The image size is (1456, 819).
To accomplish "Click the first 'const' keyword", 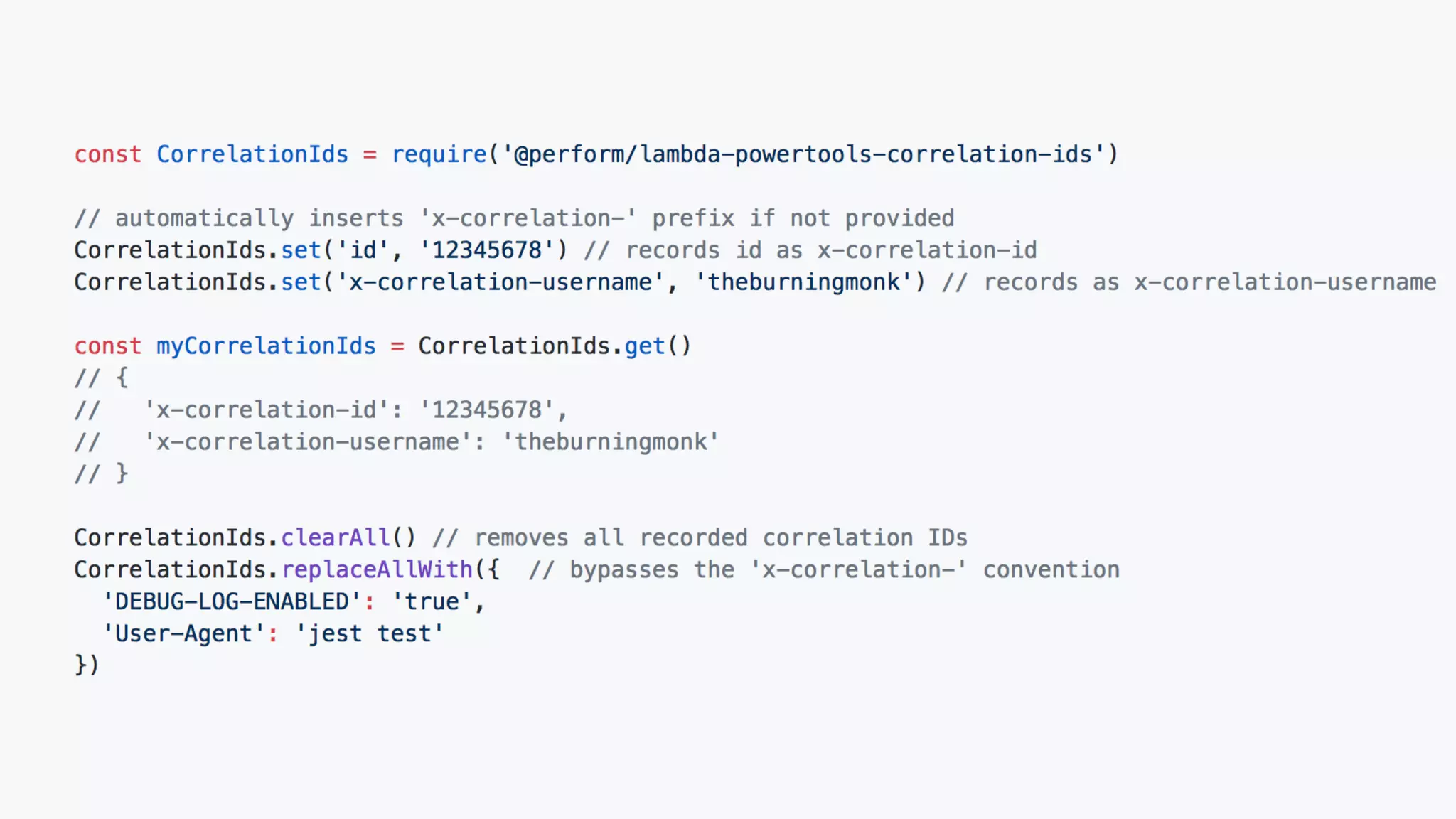I will [x=108, y=154].
